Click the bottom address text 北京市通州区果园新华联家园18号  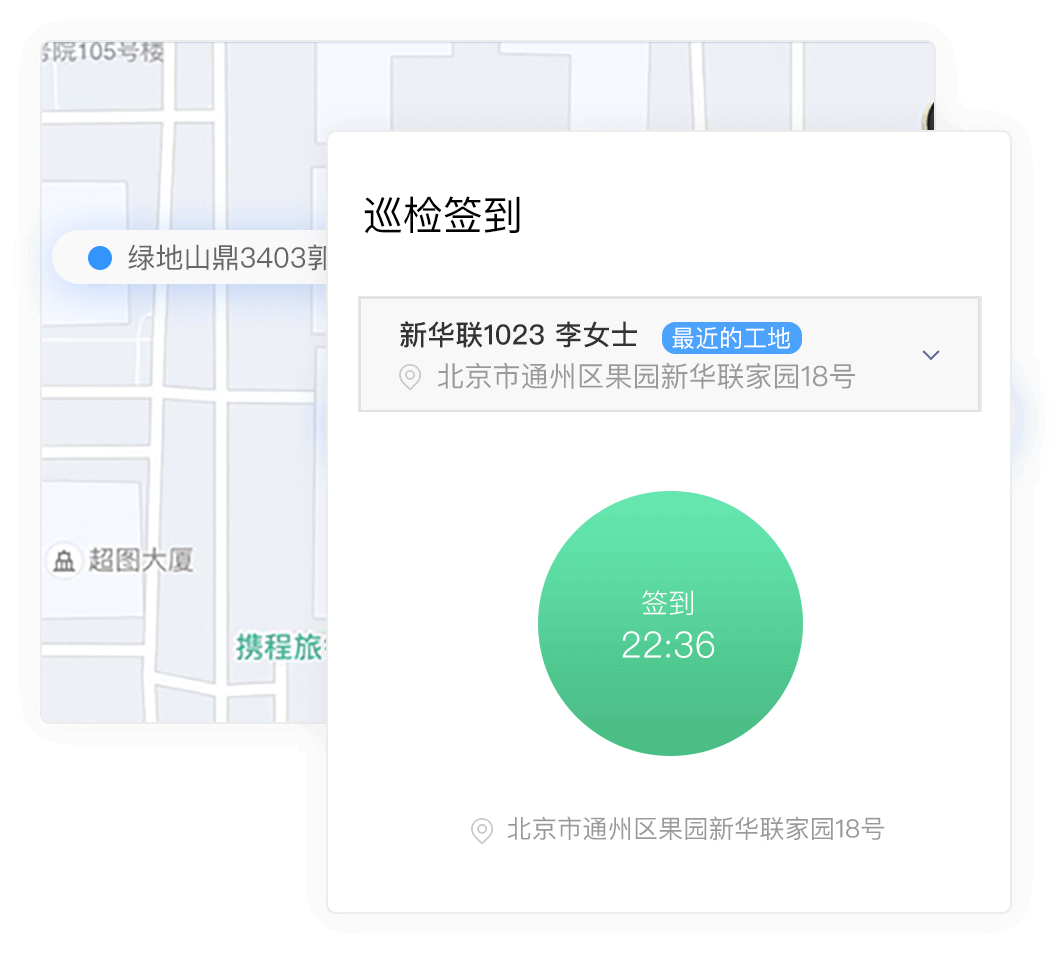696,829
